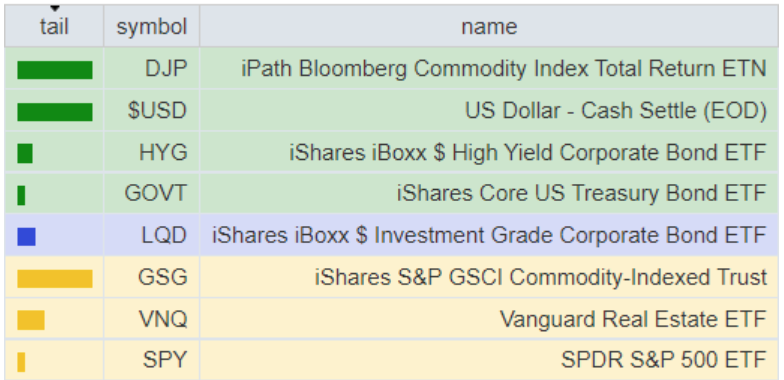Select the small green HYG tail bar

click(25, 154)
